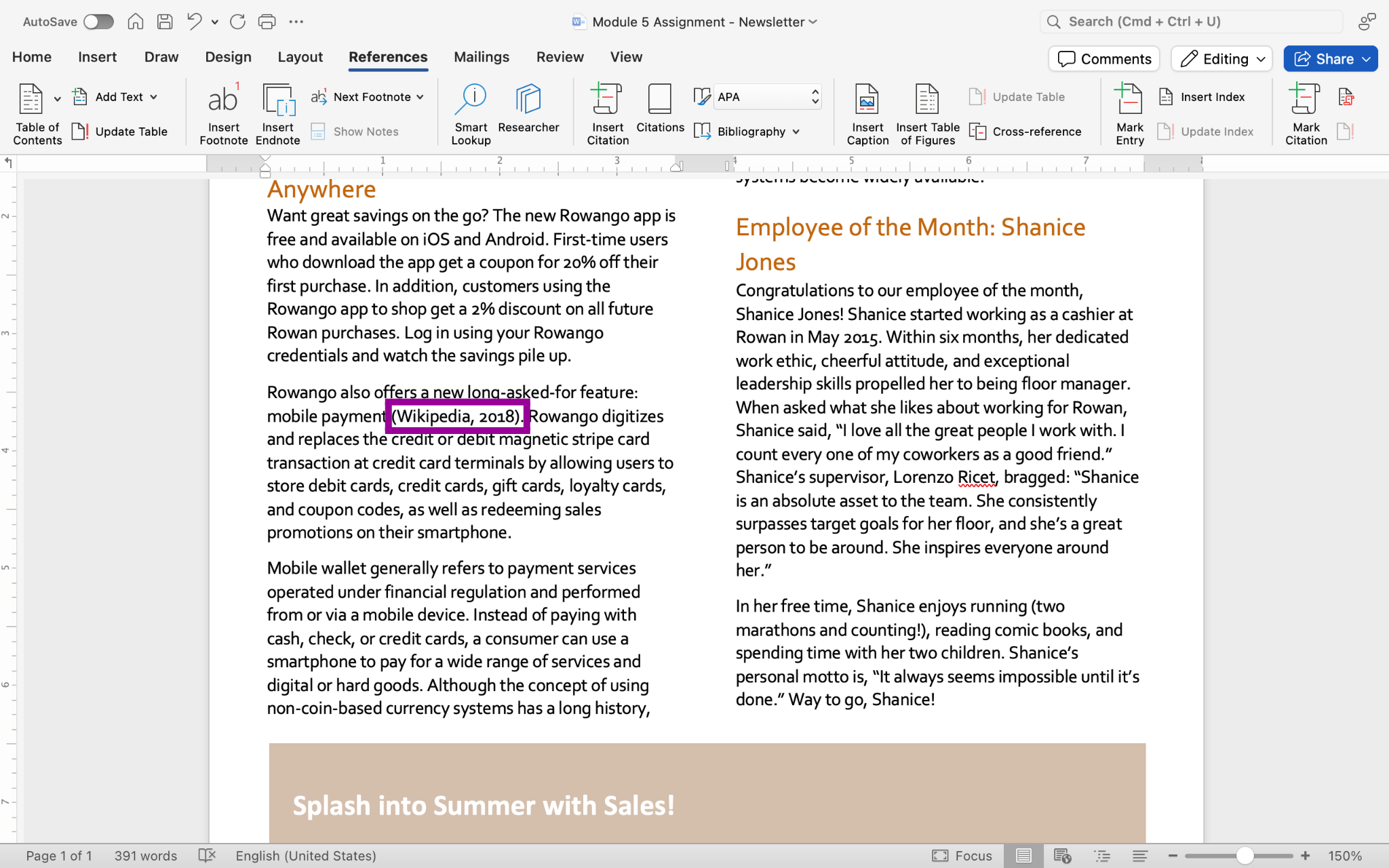Click the Page 1 of 1 indicator
1389x868 pixels.
(59, 856)
